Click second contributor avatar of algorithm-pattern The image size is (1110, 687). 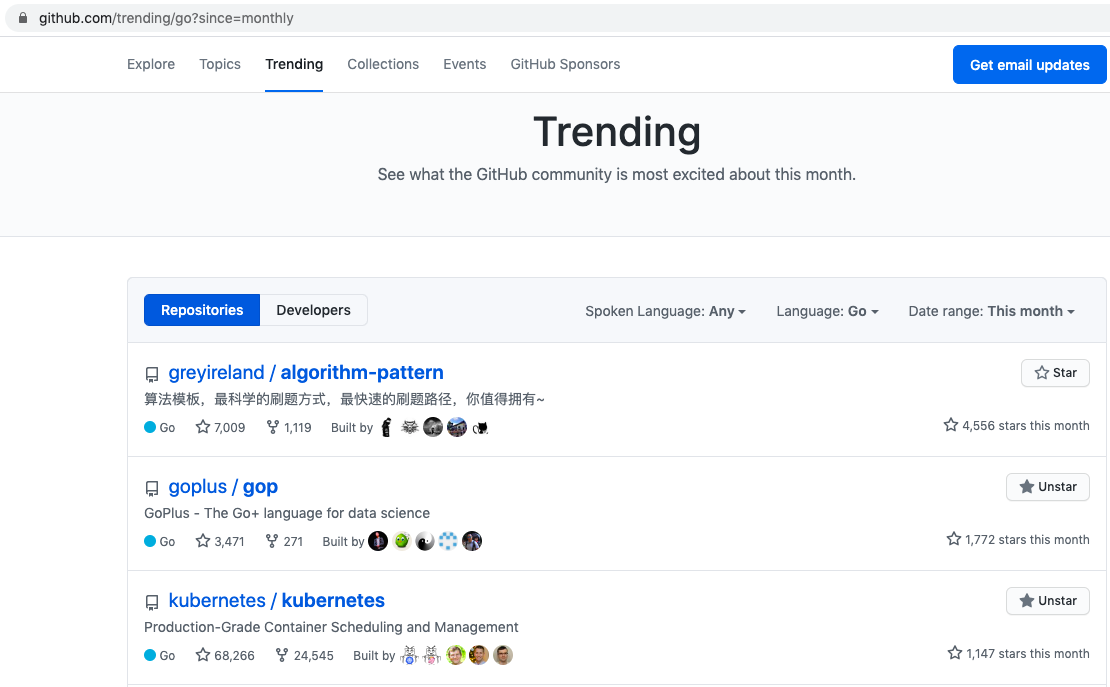[x=410, y=427]
